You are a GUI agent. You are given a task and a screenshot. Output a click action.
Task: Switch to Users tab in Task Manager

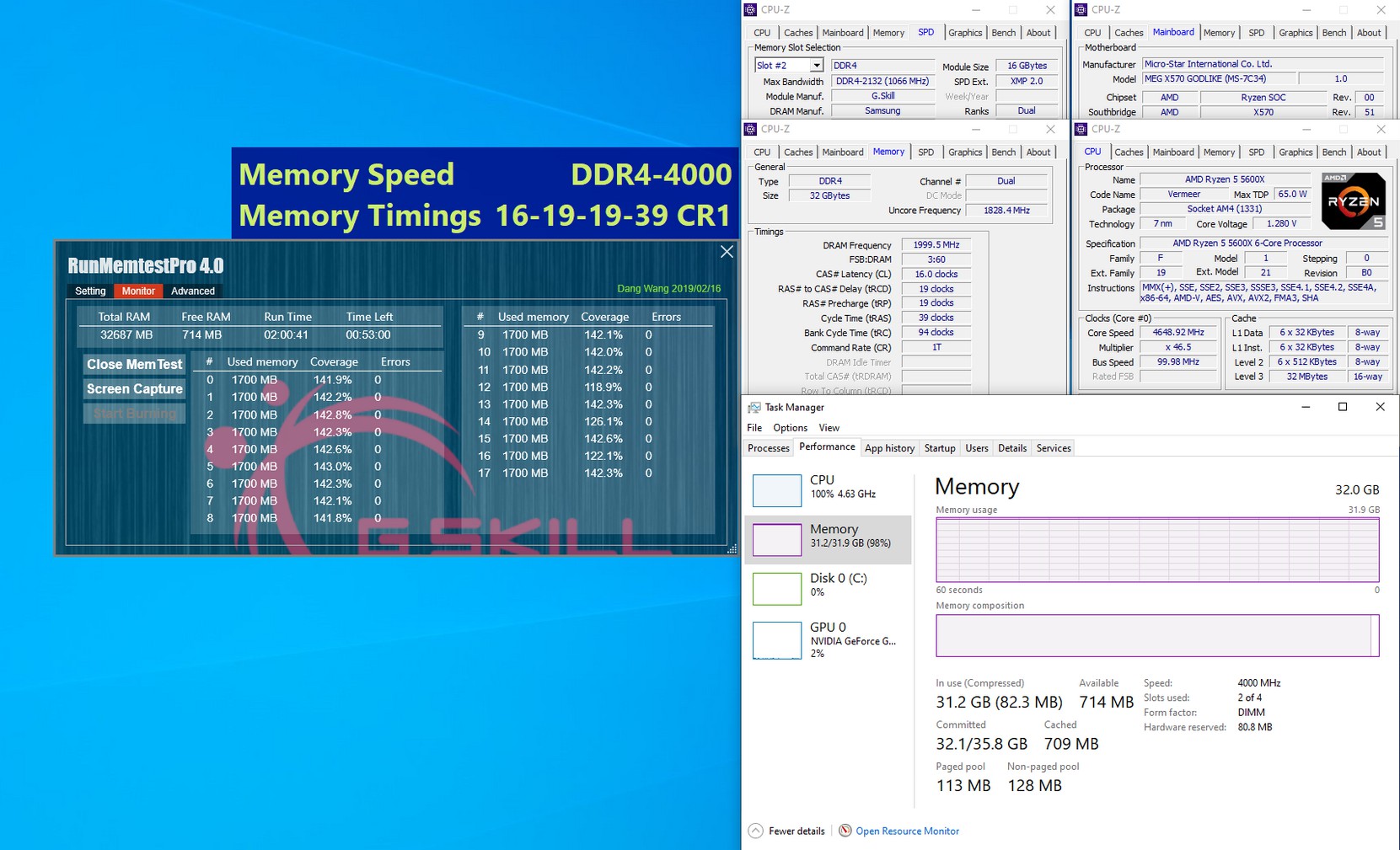(x=977, y=448)
